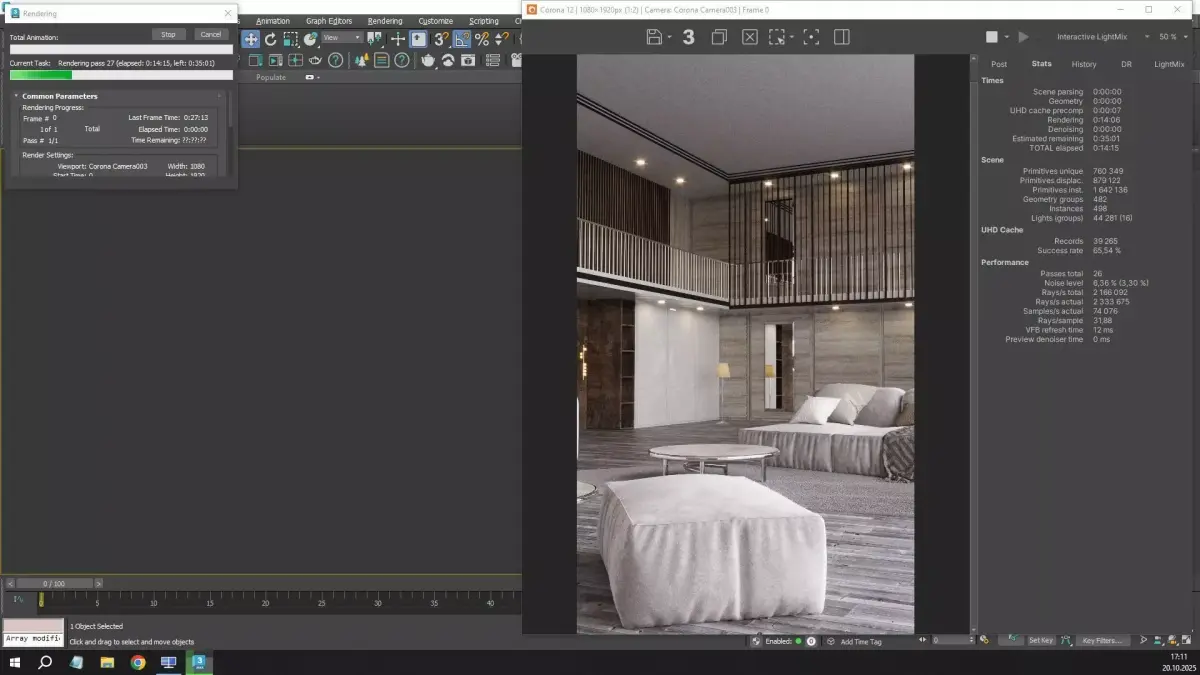Open Windows taskbar search
This screenshot has width=1200, height=675.
pyautogui.click(x=45, y=662)
